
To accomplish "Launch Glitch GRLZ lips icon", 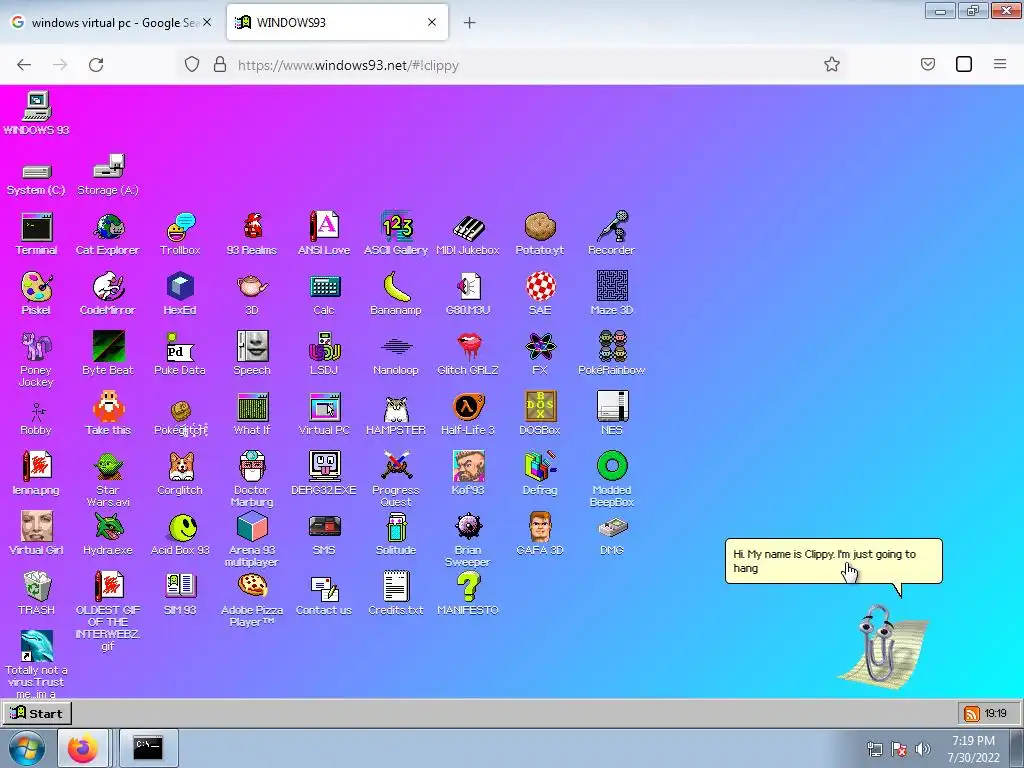I will 468,347.
